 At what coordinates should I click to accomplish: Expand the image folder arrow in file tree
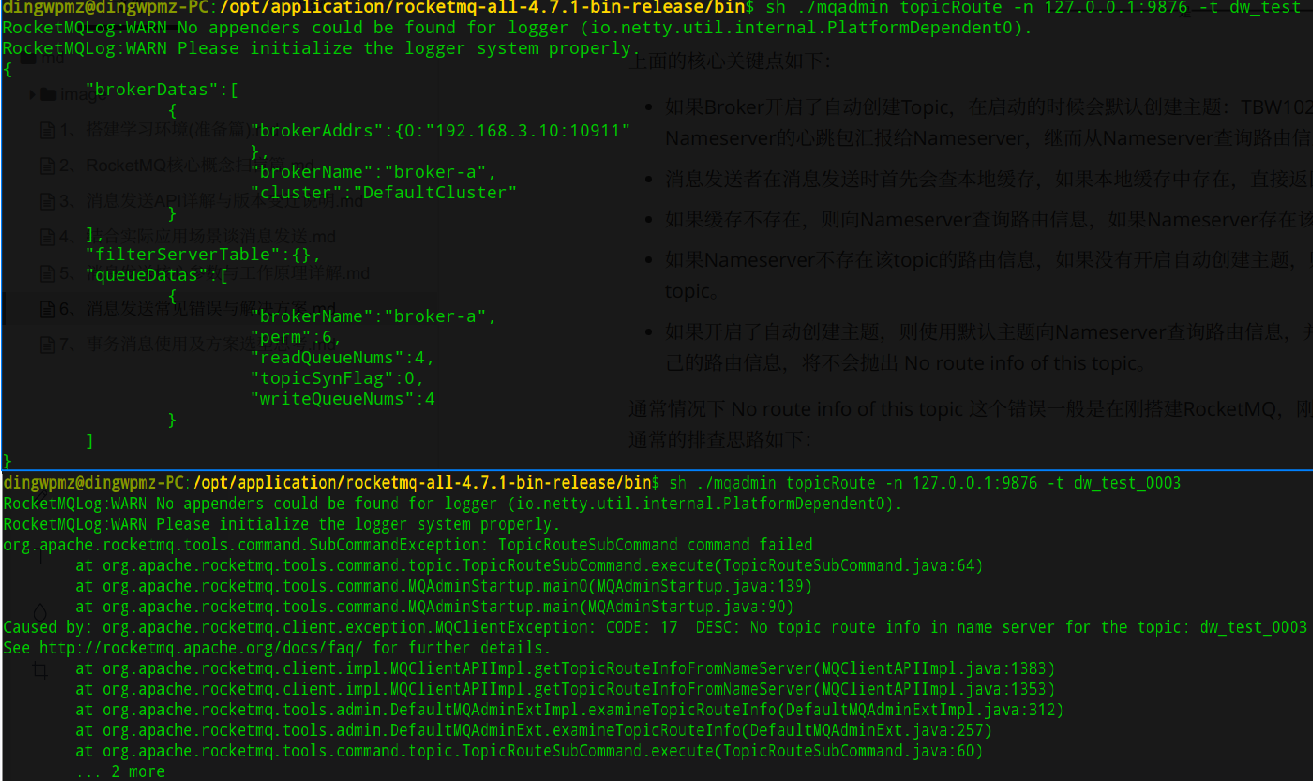(34, 95)
